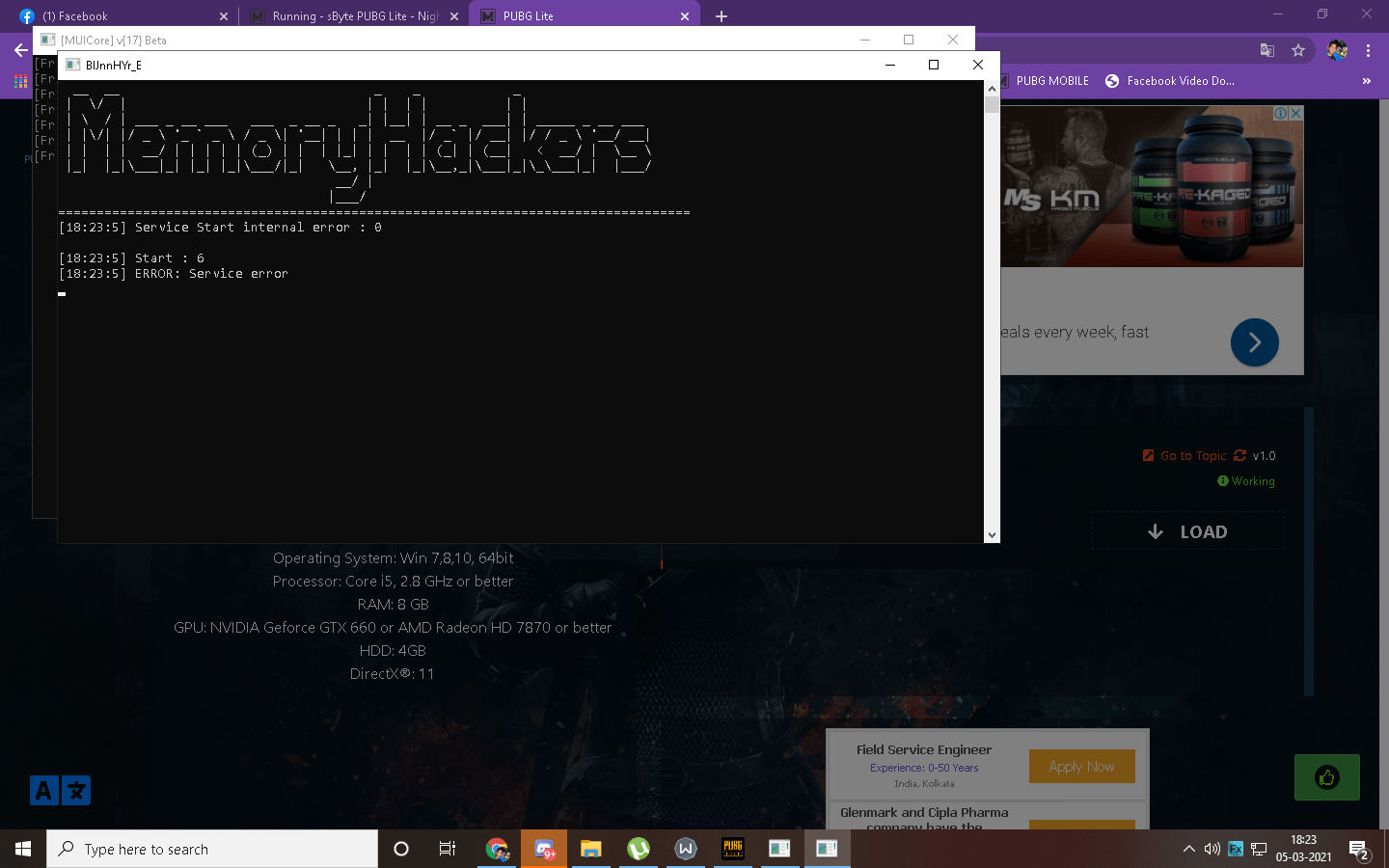Click the blue translate A badge
This screenshot has height=868, width=1389.
coord(43,791)
